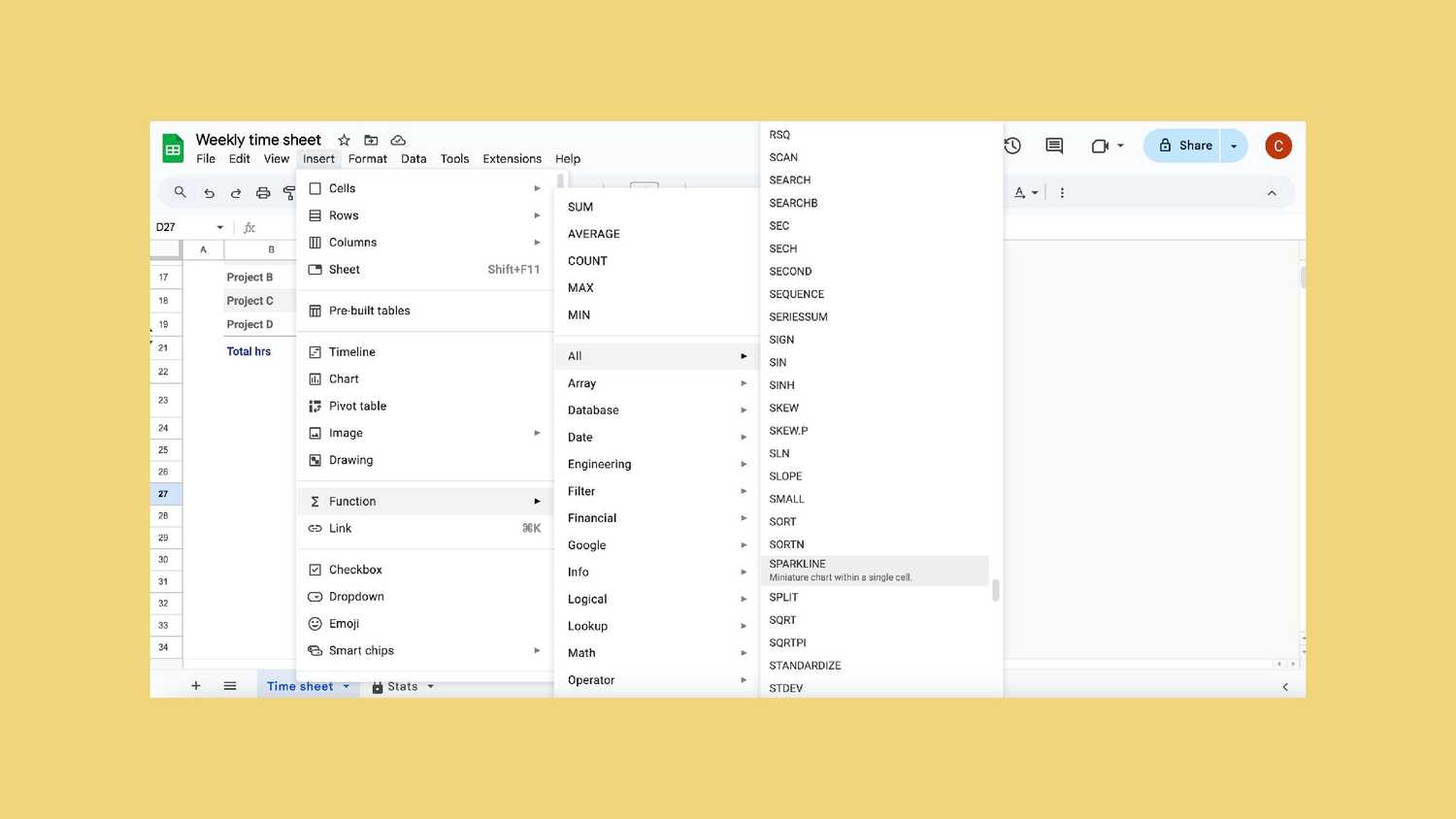Open the all sheets list icon
Screen dimensions: 1456x819
tap(230, 686)
